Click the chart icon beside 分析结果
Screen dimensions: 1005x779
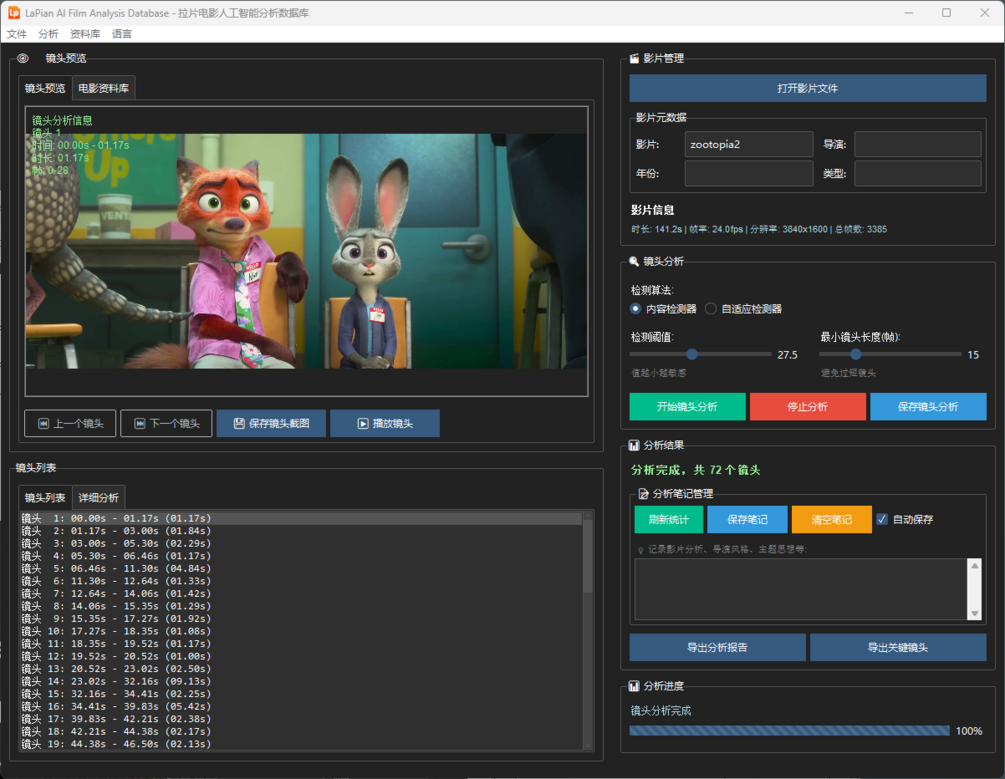tap(634, 446)
